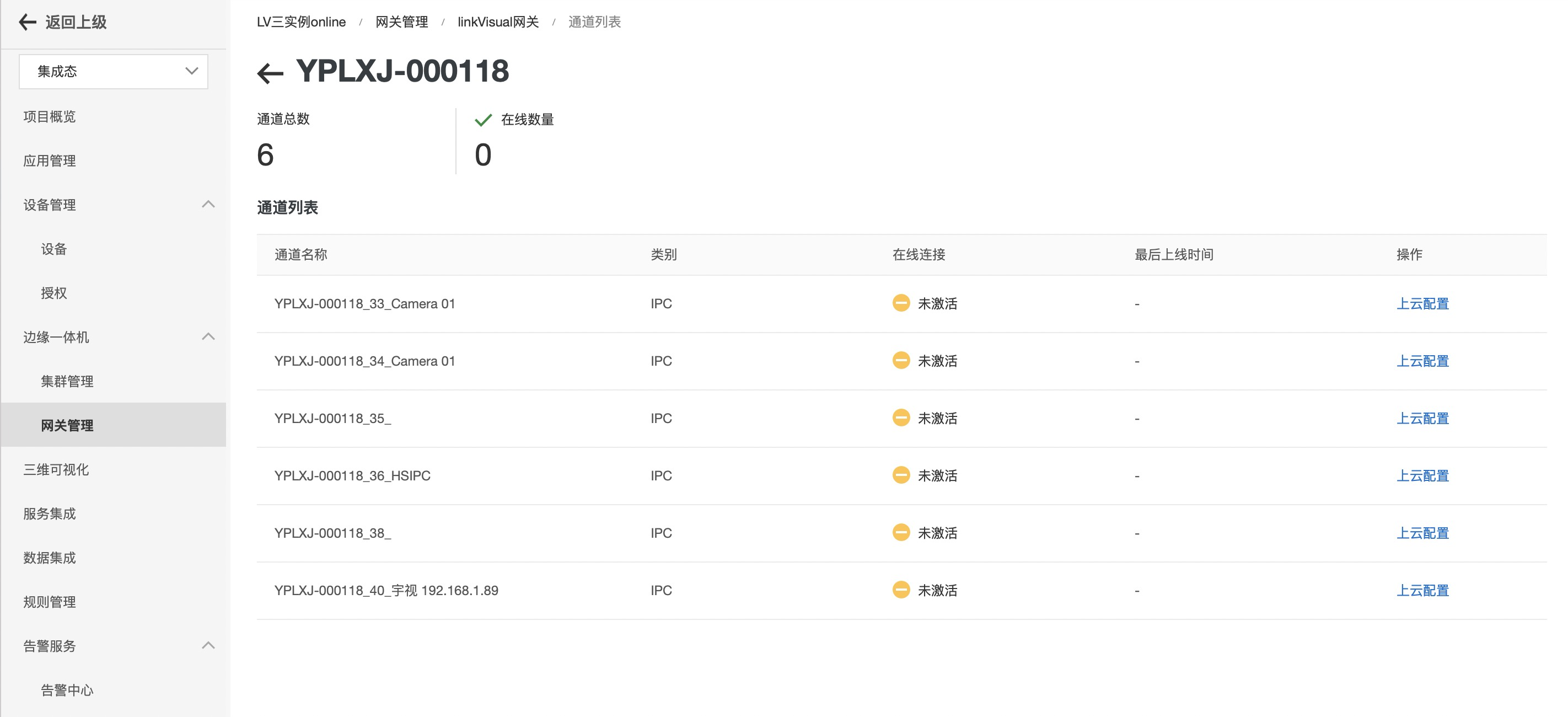Click channel name YPLXJ-000118_34_Camera 01
The image size is (1568, 717).
click(x=364, y=361)
